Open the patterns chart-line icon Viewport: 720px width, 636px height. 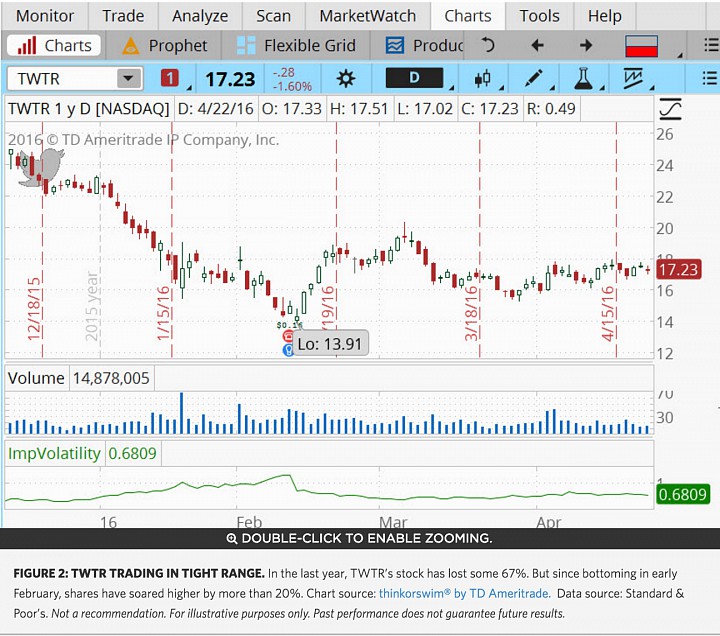click(633, 79)
